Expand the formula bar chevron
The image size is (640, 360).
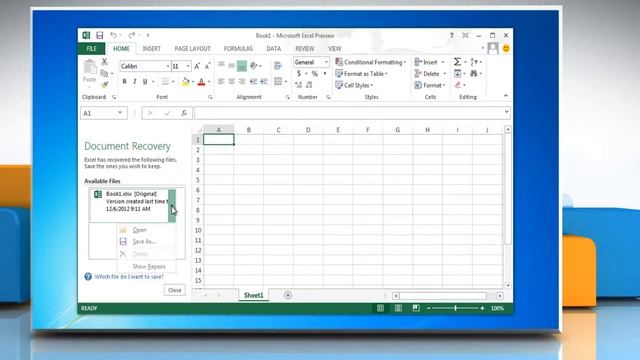pos(507,112)
